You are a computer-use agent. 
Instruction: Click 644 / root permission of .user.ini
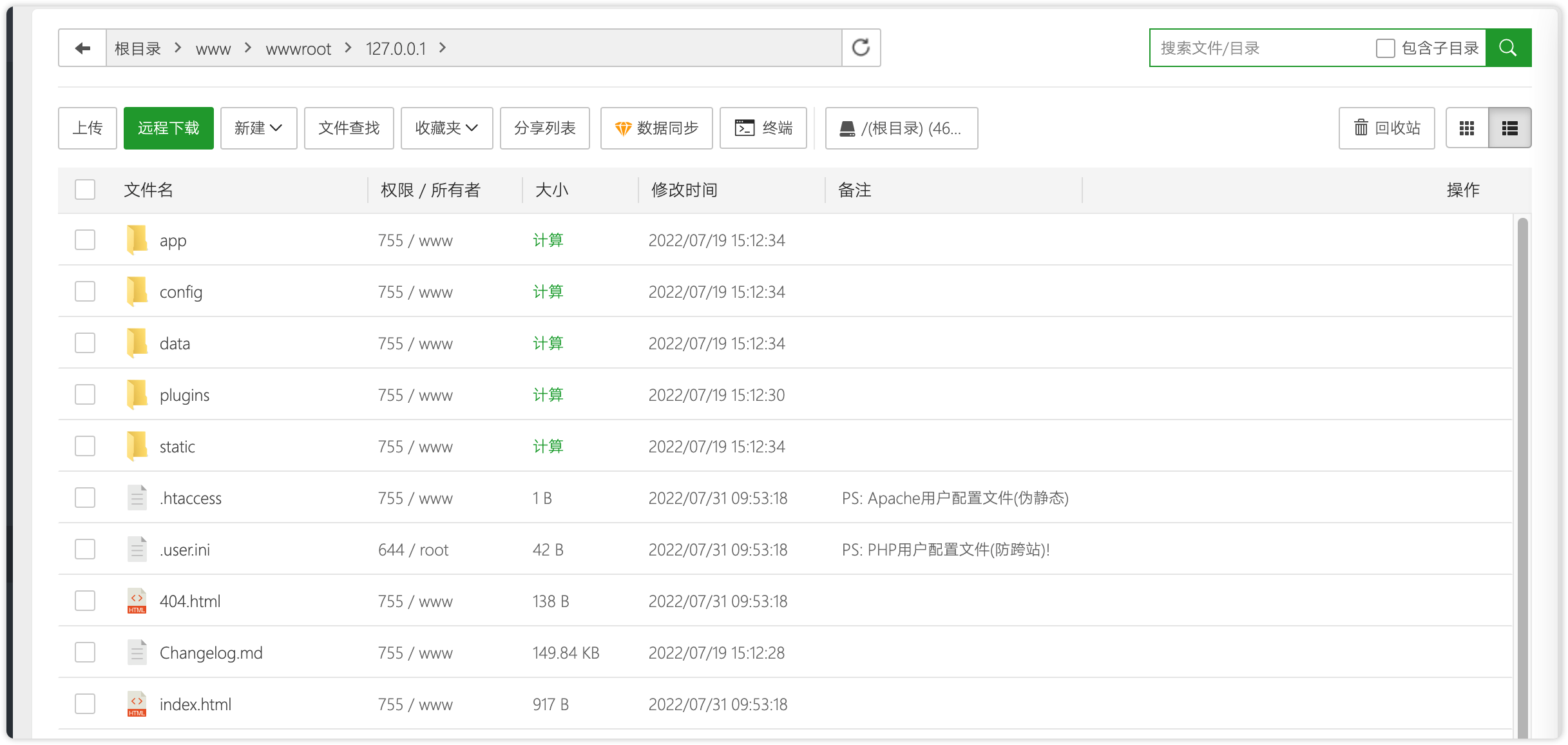coord(413,550)
